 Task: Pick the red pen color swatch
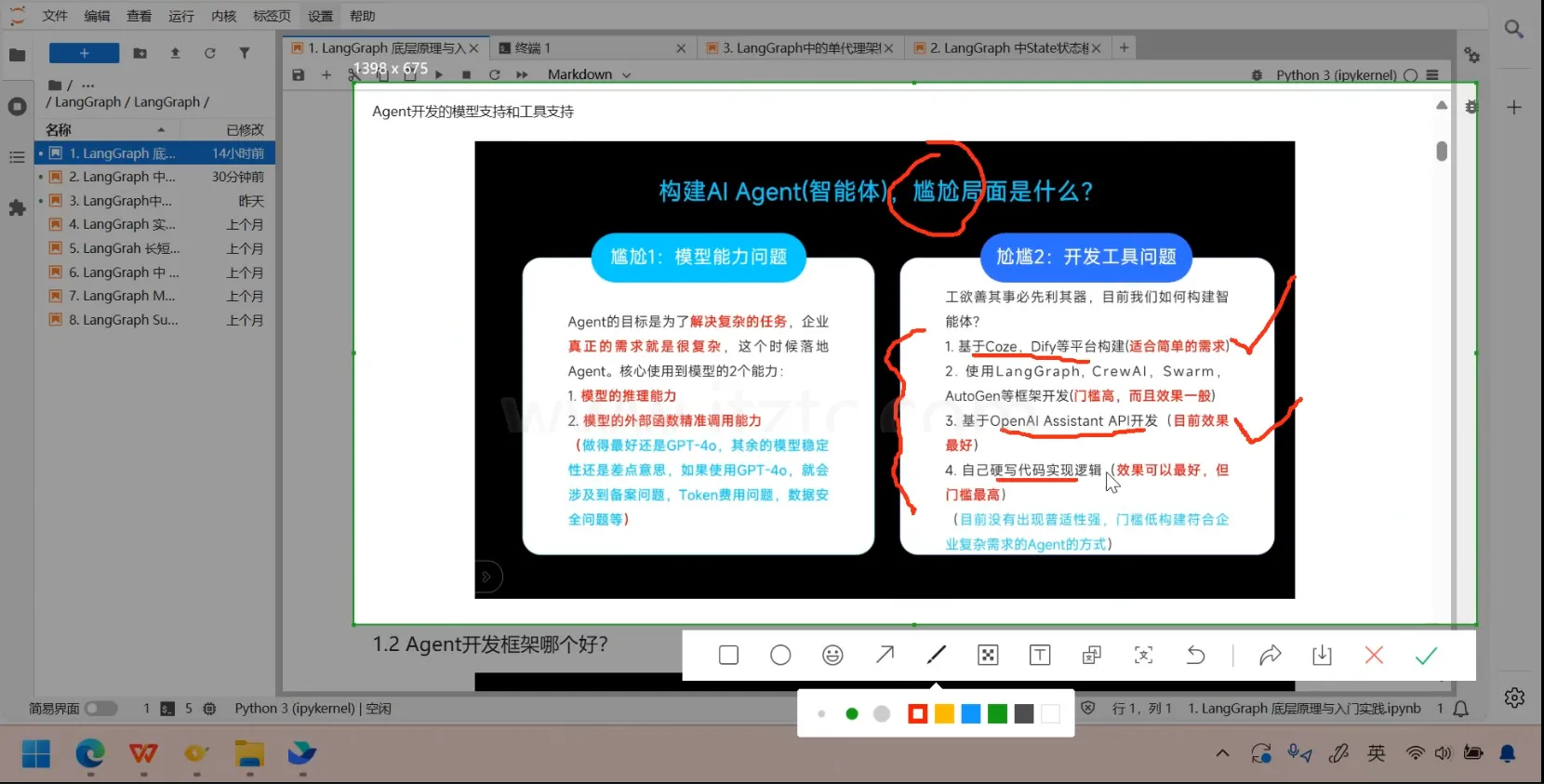[918, 713]
